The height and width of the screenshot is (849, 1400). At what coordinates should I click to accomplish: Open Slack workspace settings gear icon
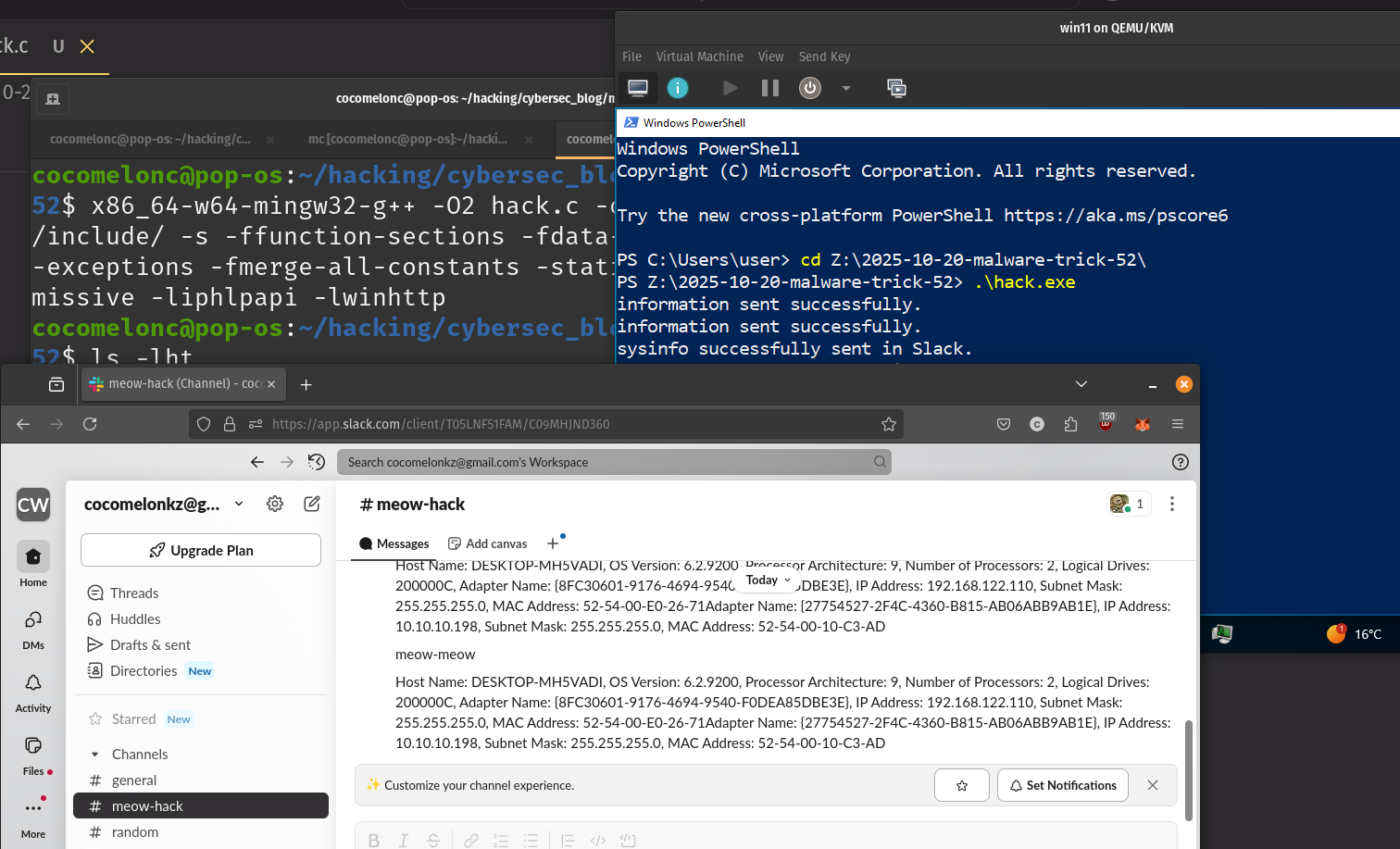[275, 504]
